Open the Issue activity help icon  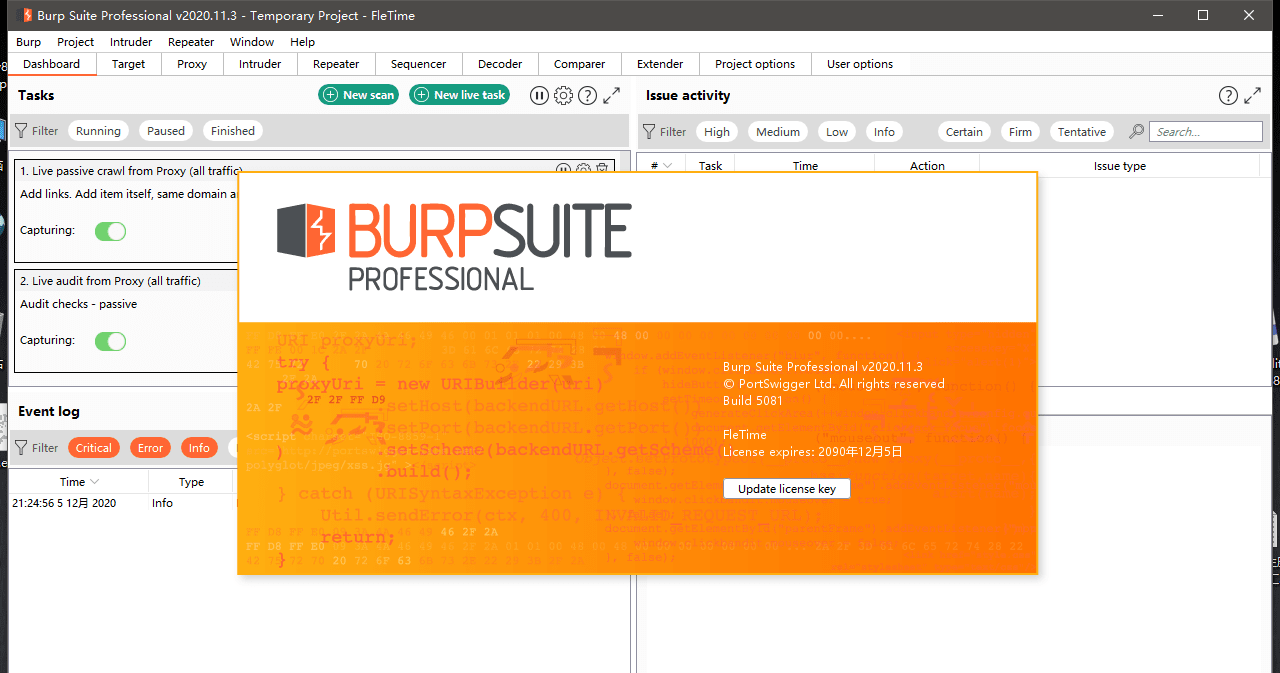(x=1228, y=96)
